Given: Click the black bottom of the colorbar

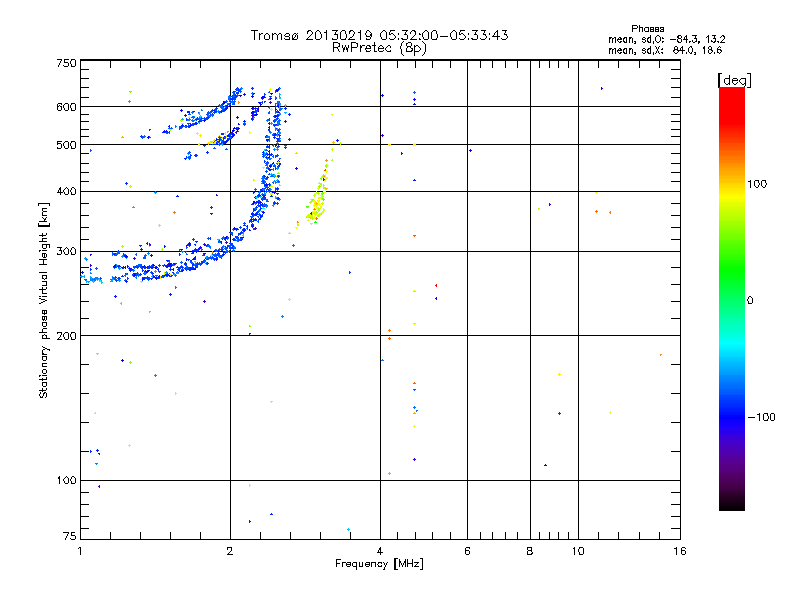Looking at the screenshot, I should point(732,503).
